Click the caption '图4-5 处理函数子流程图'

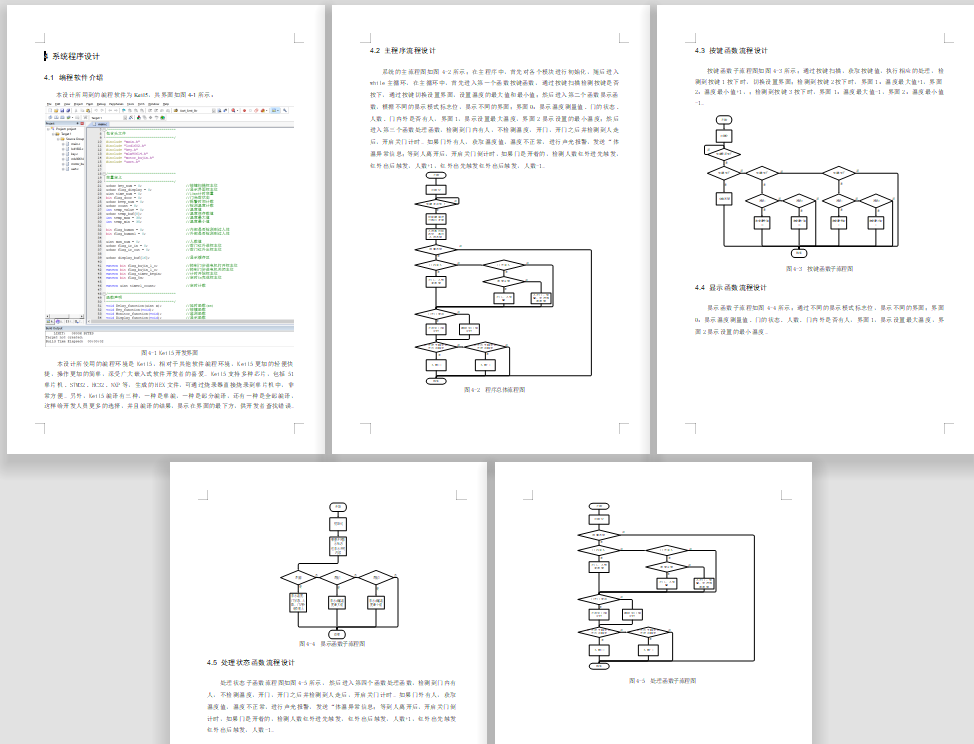(x=662, y=681)
